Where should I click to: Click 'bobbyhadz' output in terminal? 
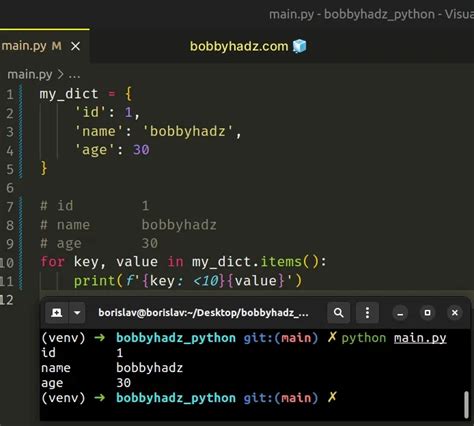149,368
